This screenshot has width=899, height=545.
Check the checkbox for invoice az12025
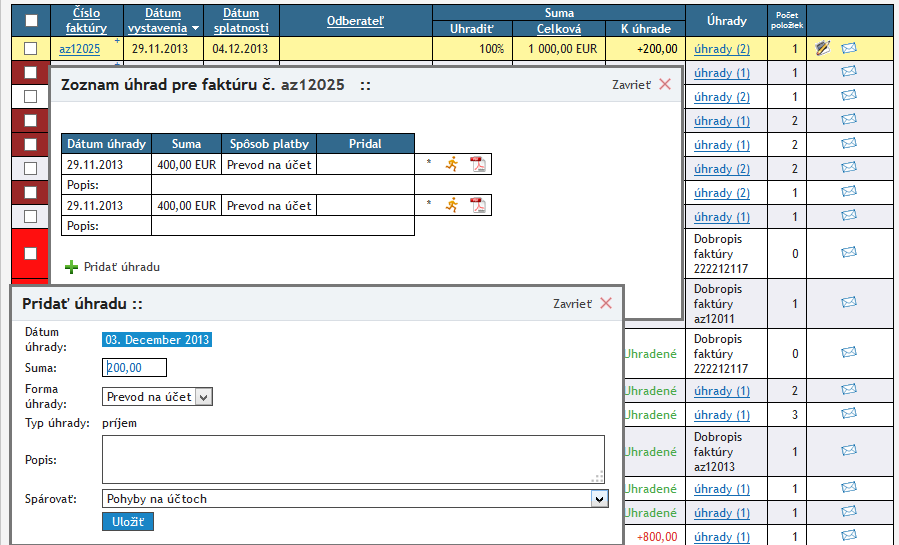pos(31,48)
